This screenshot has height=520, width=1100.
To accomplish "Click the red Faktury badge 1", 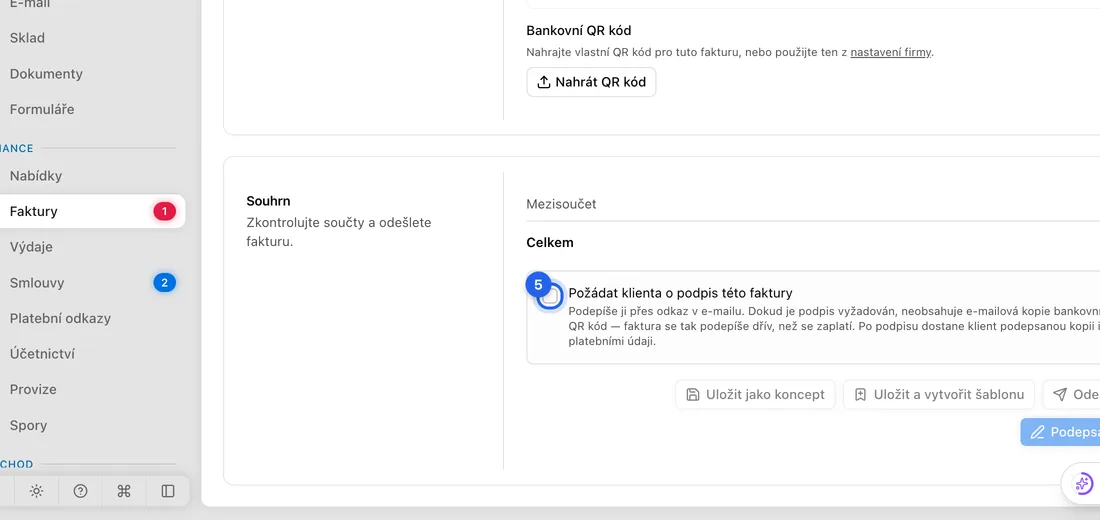I will (164, 211).
